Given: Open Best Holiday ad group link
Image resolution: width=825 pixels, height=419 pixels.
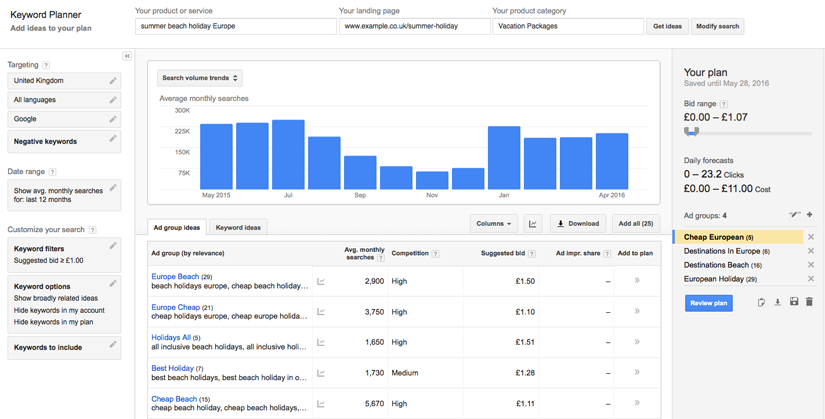Looking at the screenshot, I should [x=173, y=368].
